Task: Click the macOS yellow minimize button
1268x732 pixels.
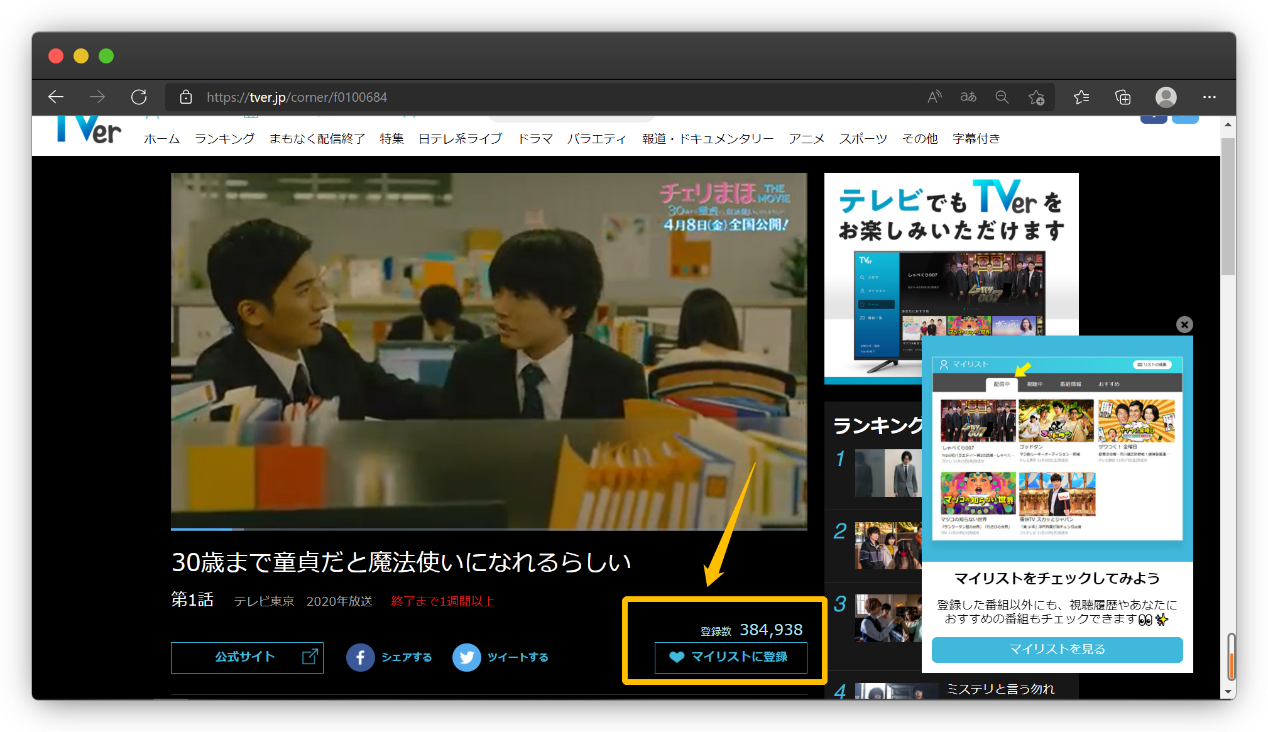Action: pos(81,56)
